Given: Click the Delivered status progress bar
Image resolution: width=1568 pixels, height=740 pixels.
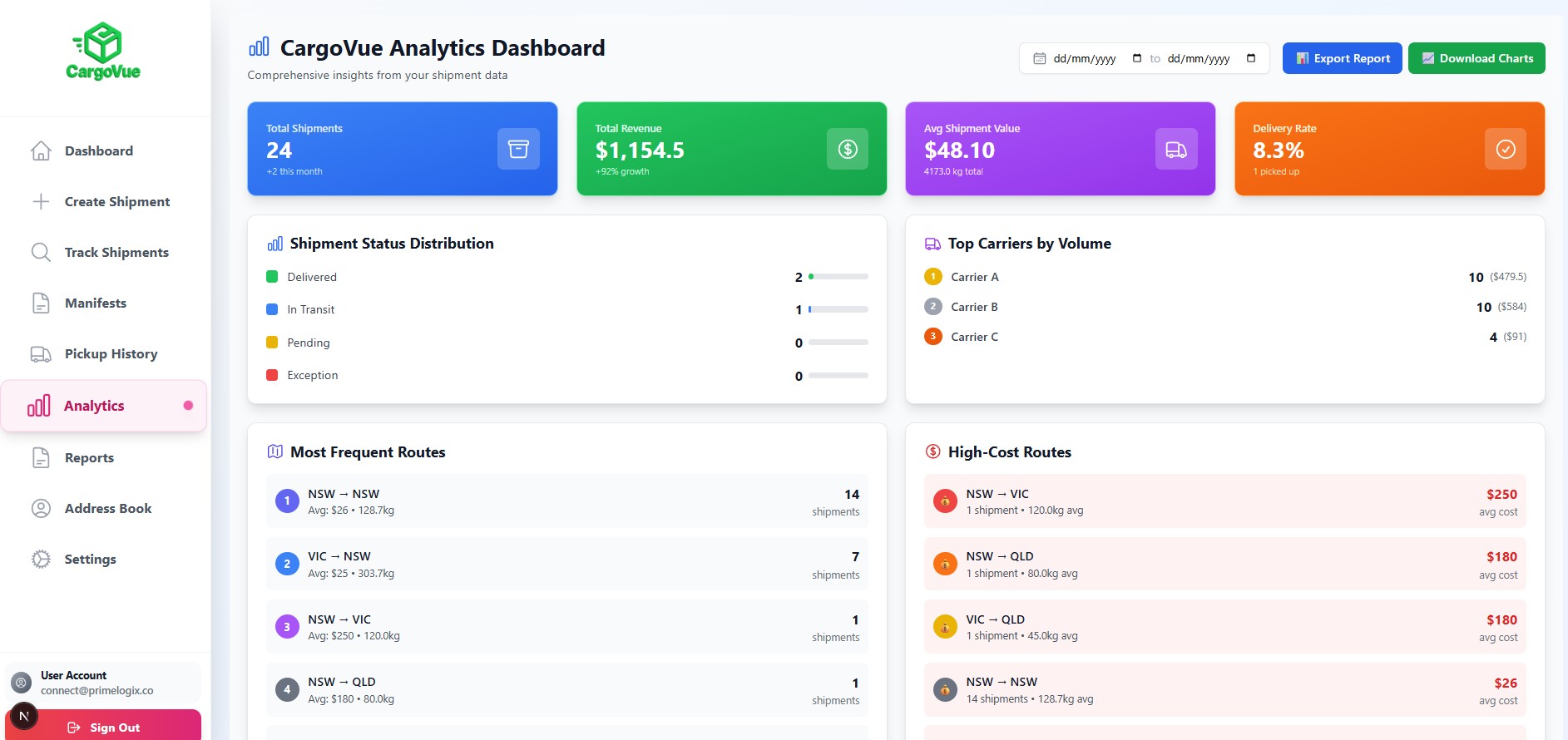Looking at the screenshot, I should point(838,277).
